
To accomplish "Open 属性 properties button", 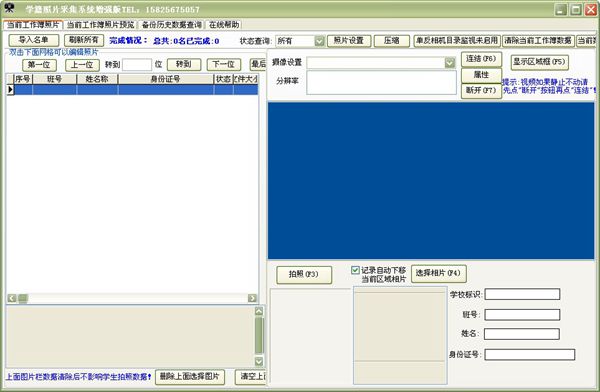I will point(481,75).
